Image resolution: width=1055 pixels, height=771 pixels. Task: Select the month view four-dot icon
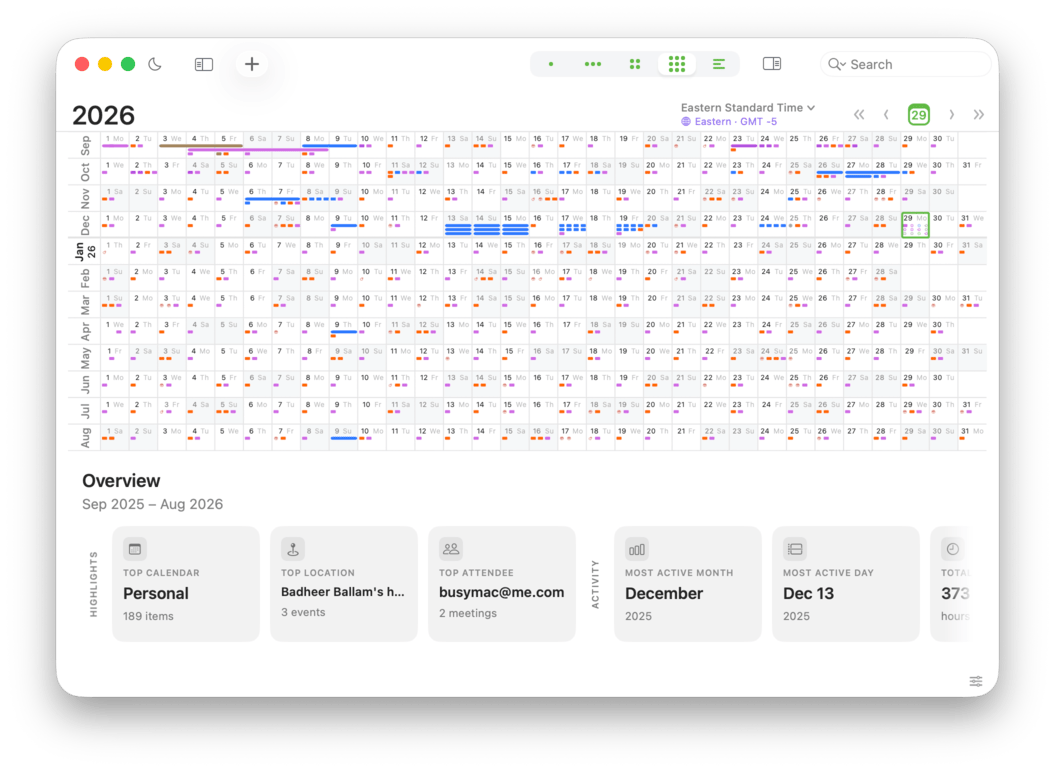(635, 64)
